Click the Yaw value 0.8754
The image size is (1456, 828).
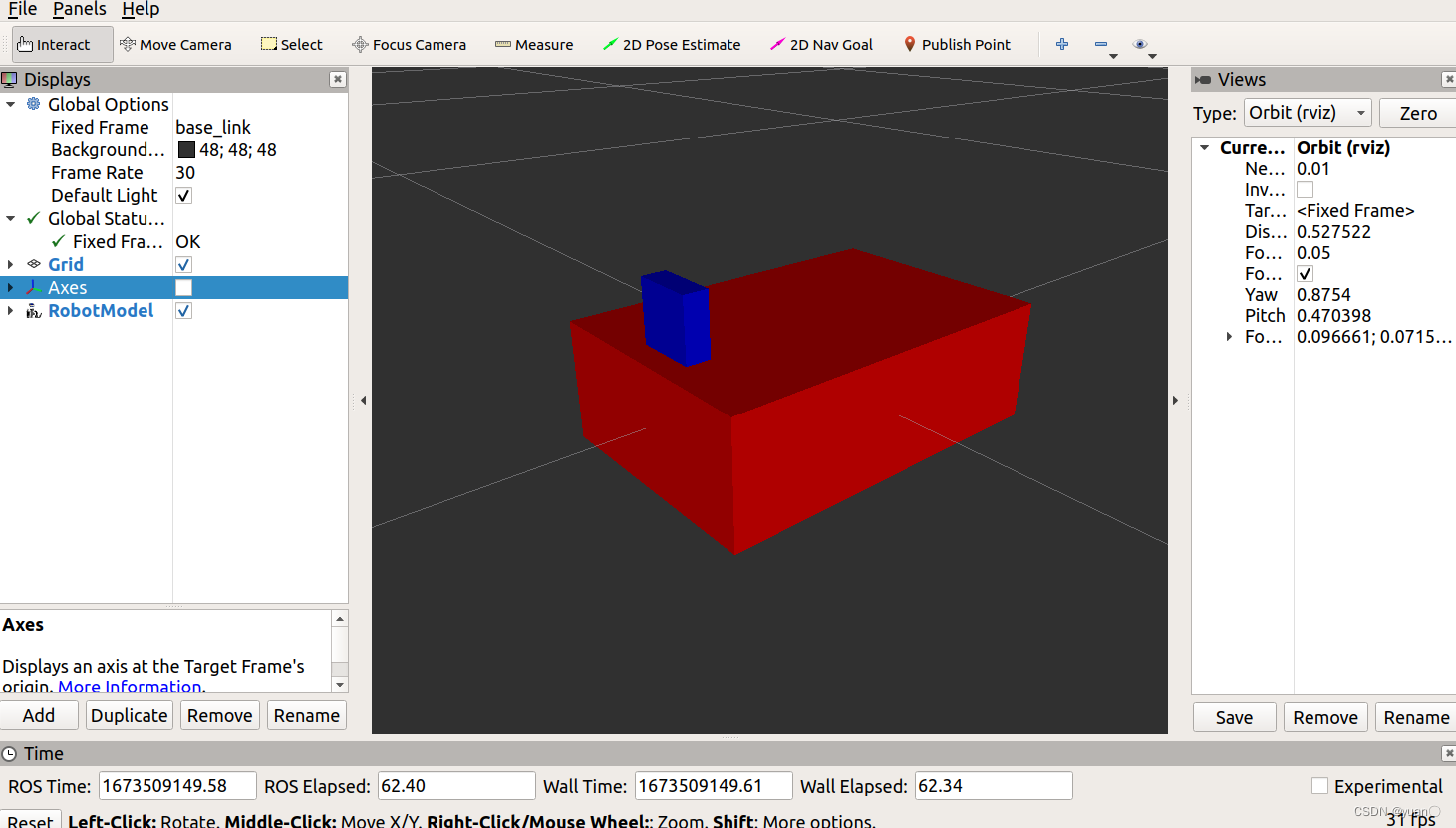(1323, 294)
